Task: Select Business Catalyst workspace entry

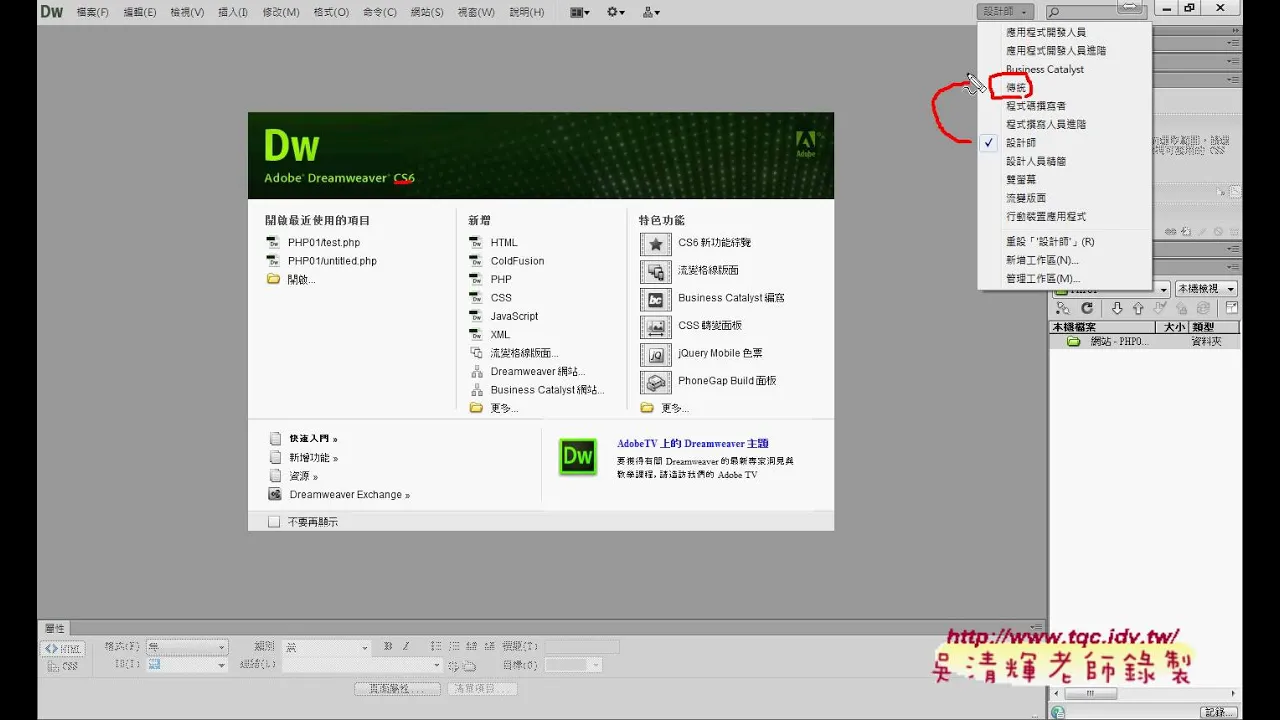Action: pos(1045,69)
